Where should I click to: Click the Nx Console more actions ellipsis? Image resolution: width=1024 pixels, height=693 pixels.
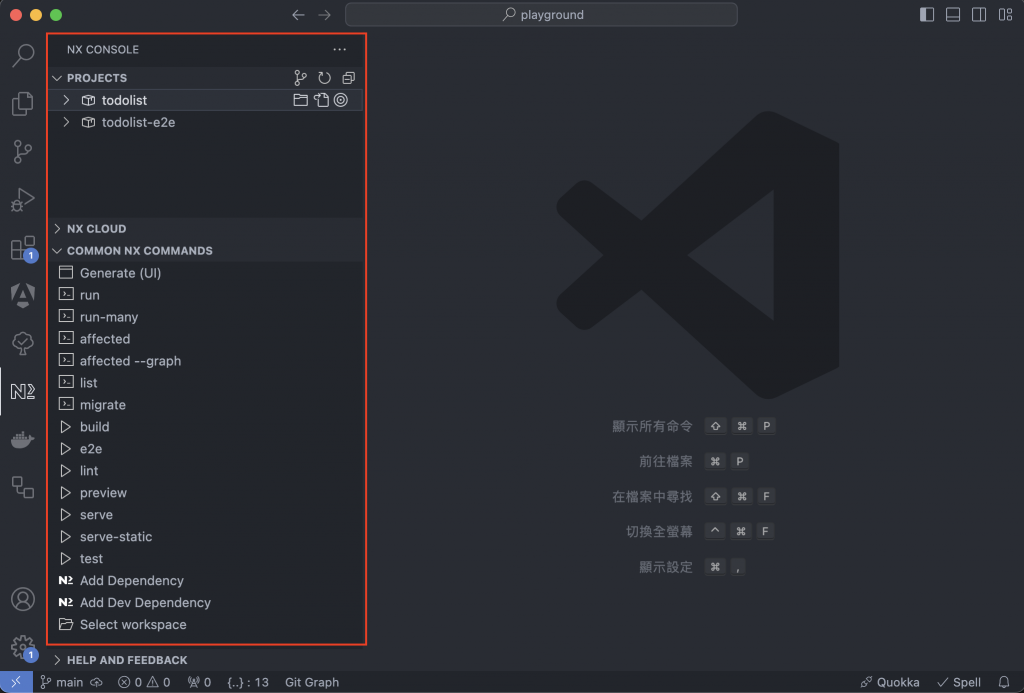[340, 50]
